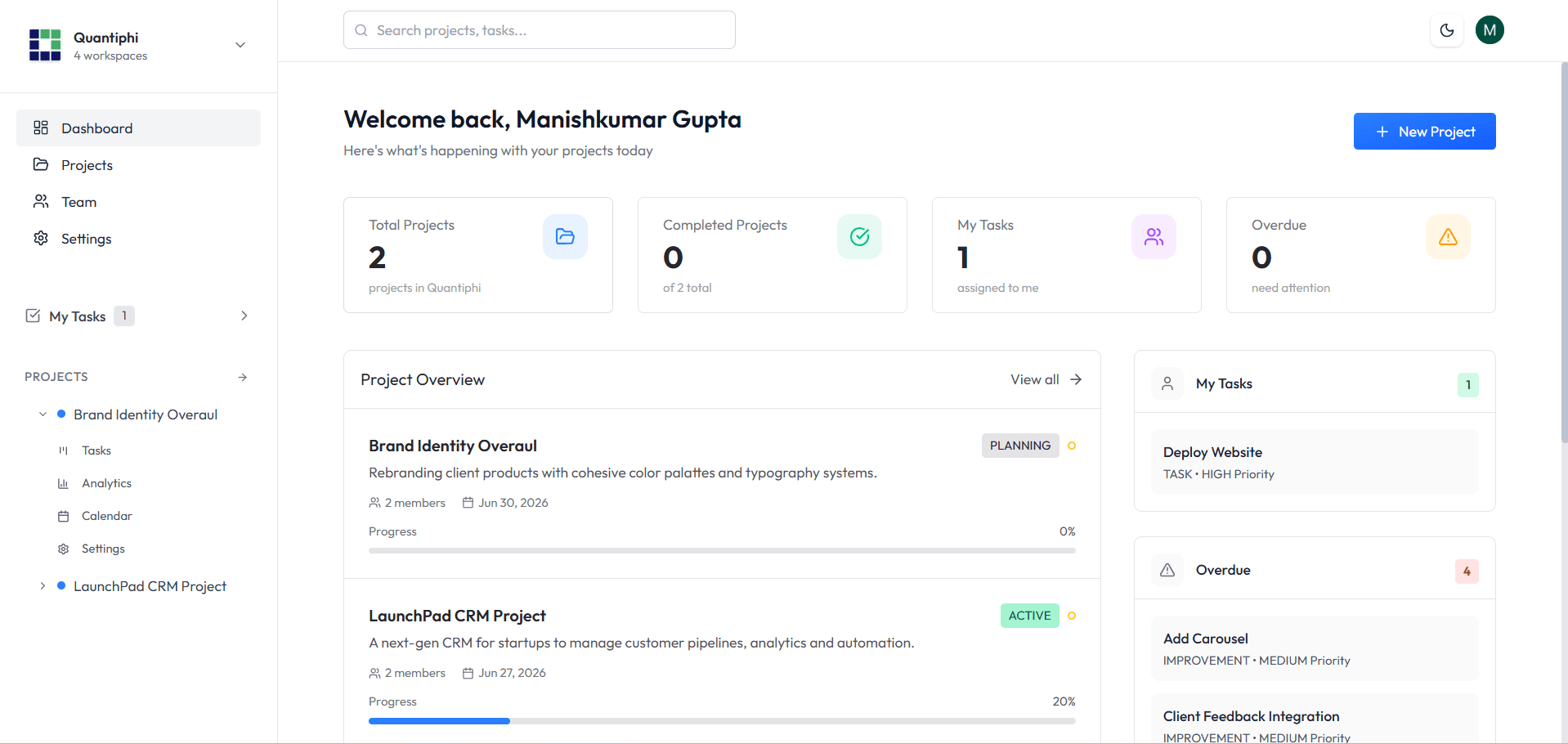Click the sidebar My Tasks count badge
The image size is (1568, 744).
[124, 316]
